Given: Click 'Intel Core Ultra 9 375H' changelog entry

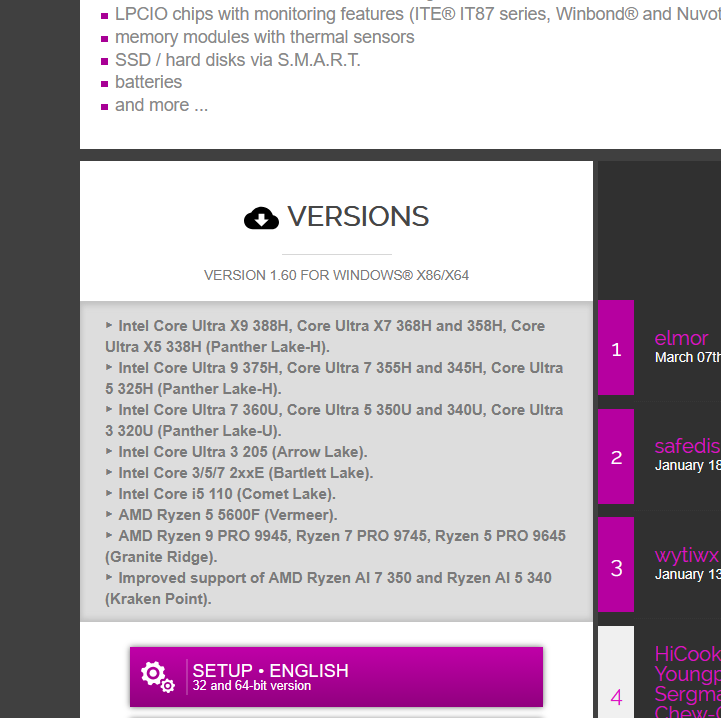Looking at the screenshot, I should (334, 378).
